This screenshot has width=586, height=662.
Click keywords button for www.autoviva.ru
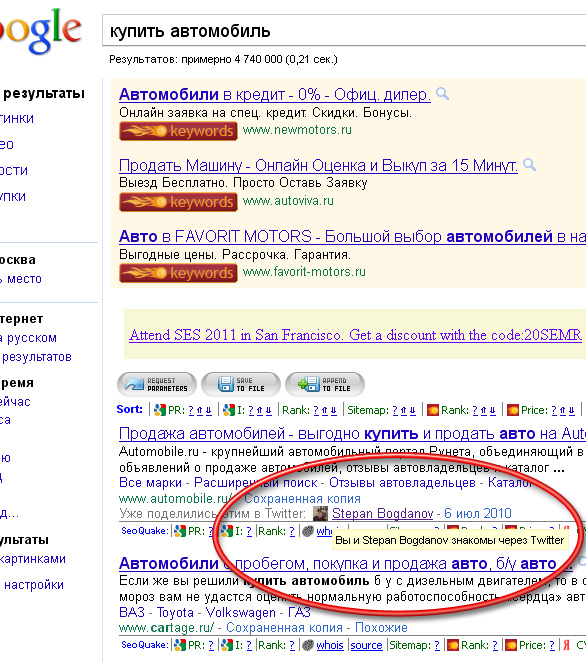tap(178, 202)
